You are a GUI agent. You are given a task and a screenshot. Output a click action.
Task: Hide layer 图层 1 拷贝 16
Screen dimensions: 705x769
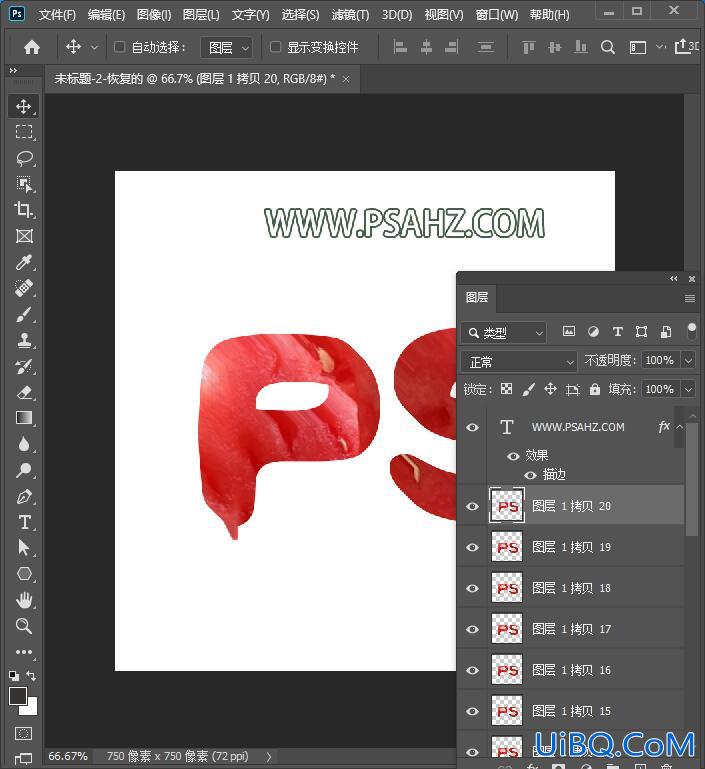pos(473,670)
